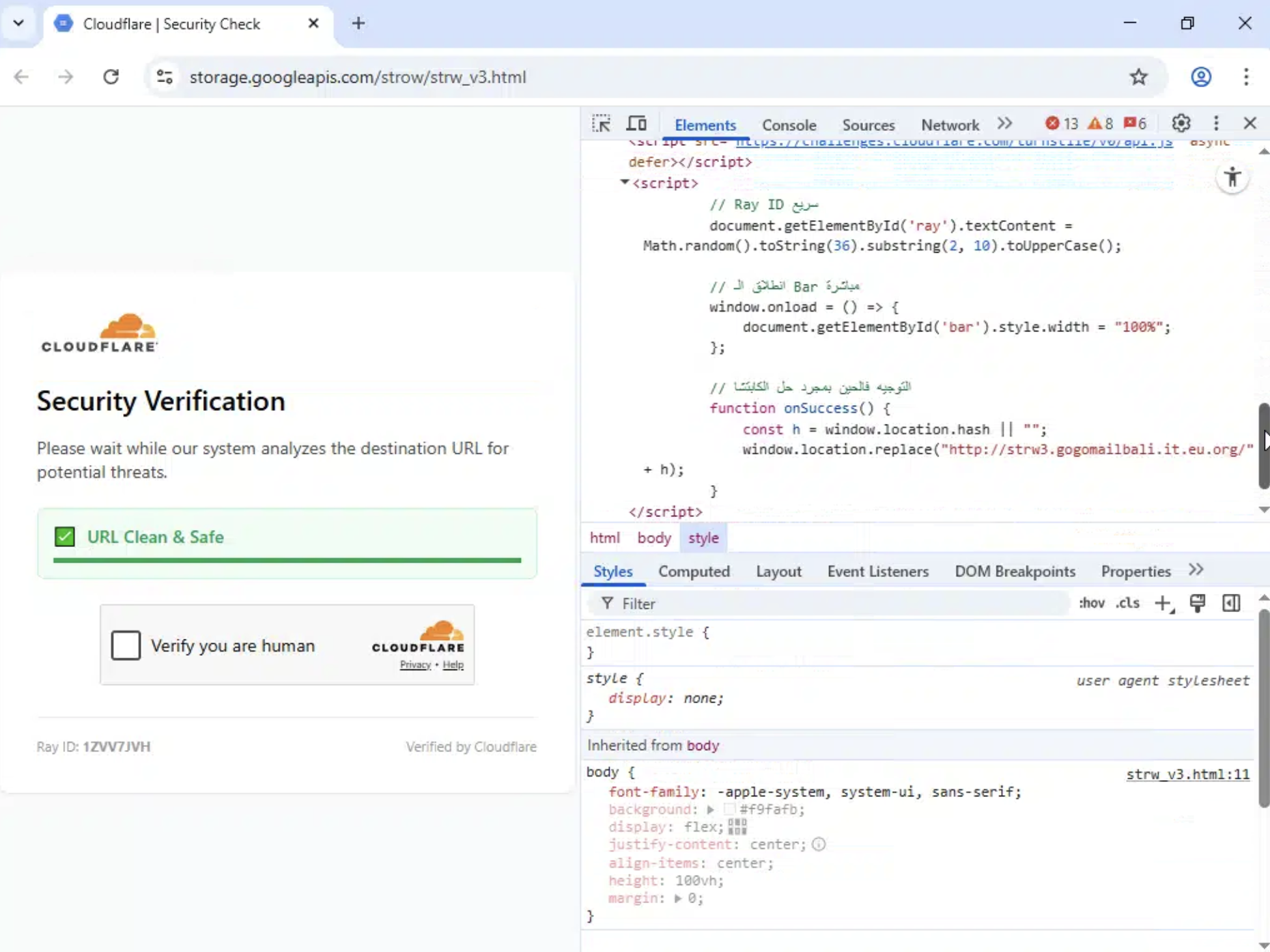Open a new browser tab
Screen dimensions: 1270x952
tap(358, 23)
